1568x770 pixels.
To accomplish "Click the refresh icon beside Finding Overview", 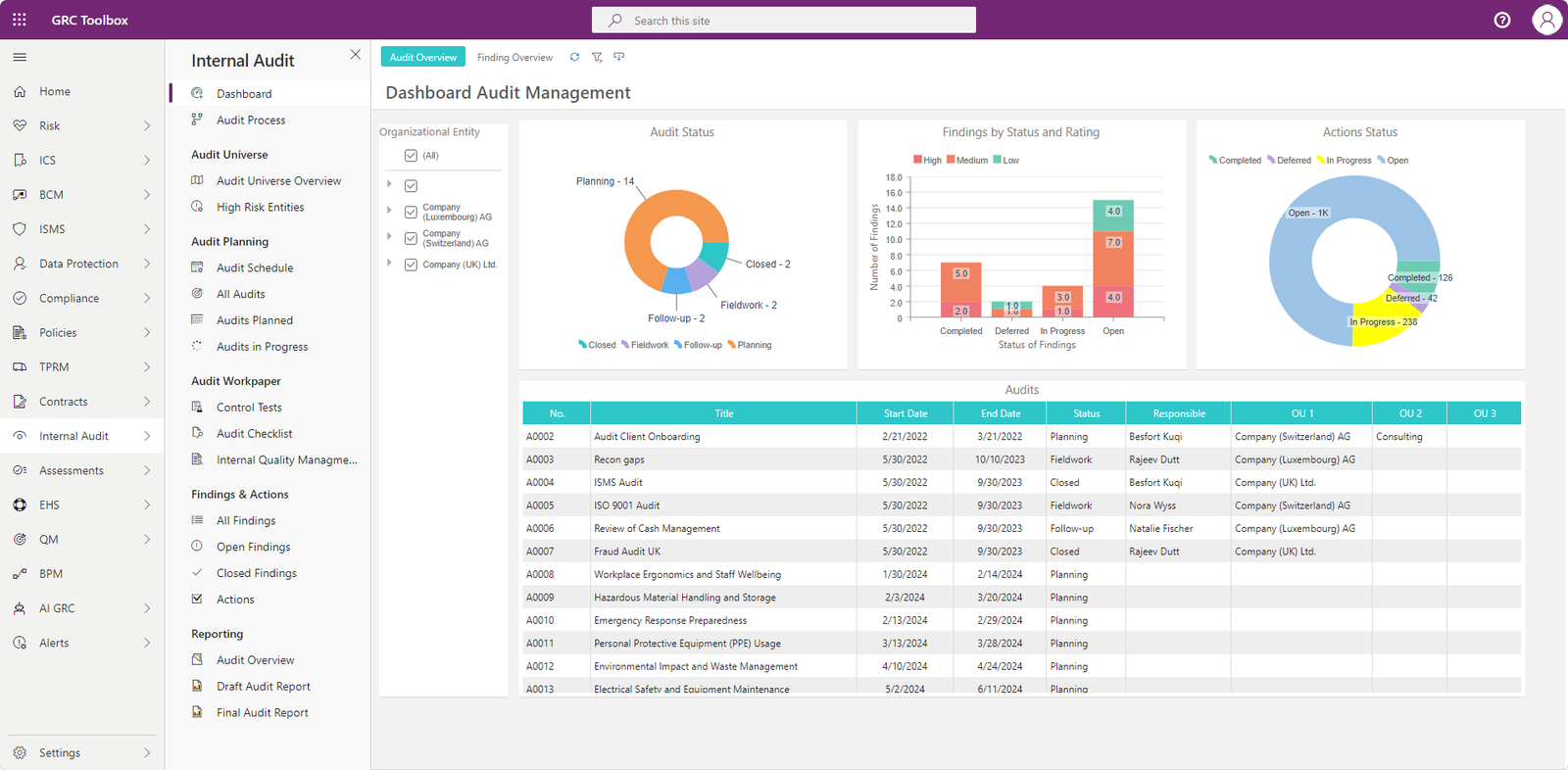I will point(574,57).
